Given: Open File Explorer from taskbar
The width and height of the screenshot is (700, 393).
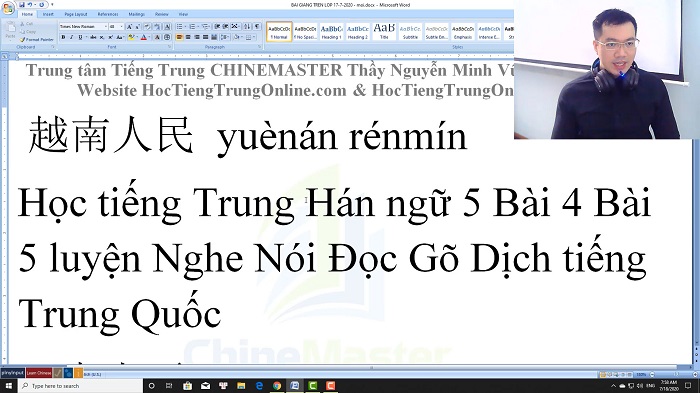Looking at the screenshot, I should 241,386.
